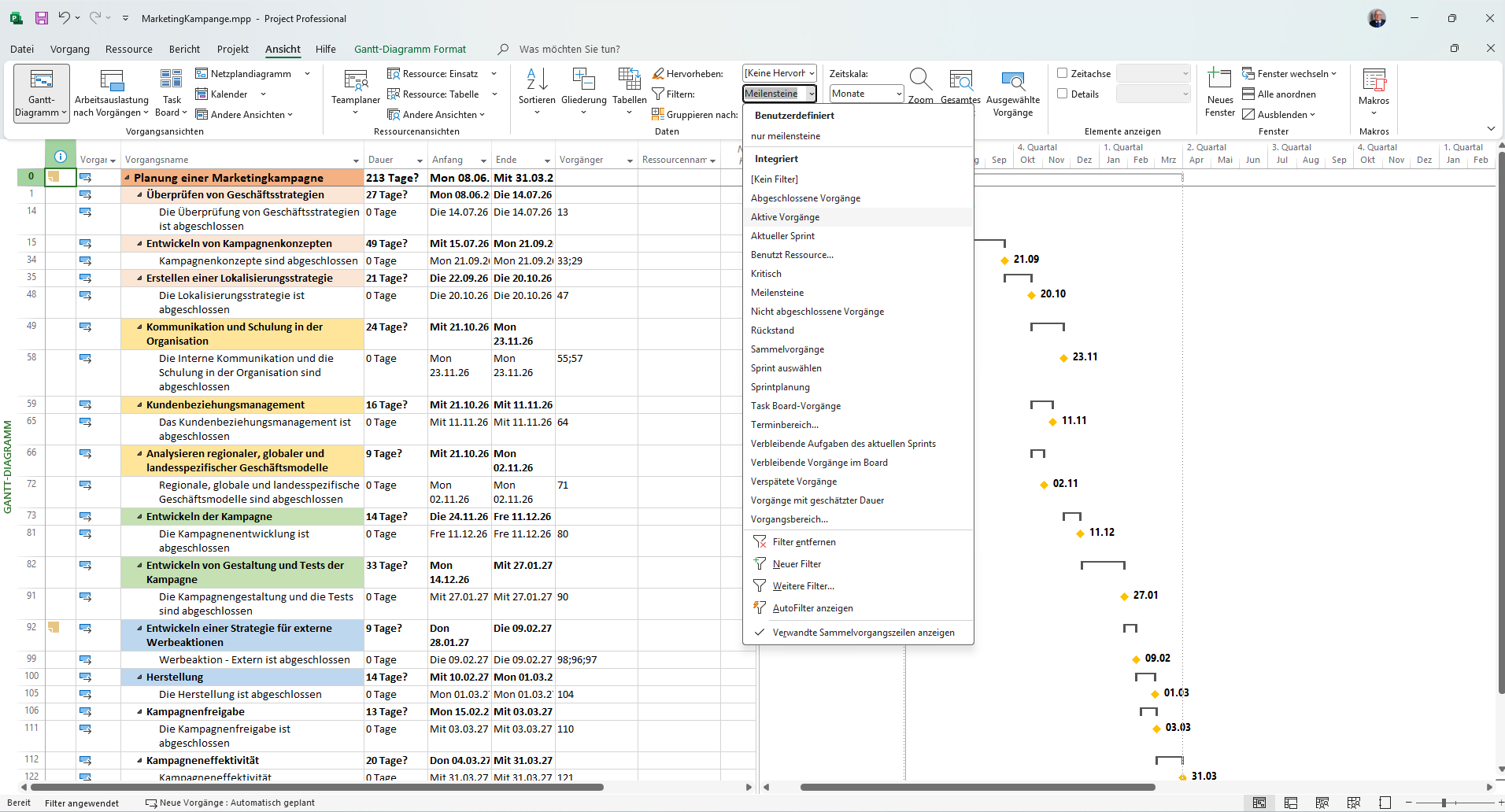Click AutoFilter anzeigen option
The image size is (1505, 812).
[812, 608]
